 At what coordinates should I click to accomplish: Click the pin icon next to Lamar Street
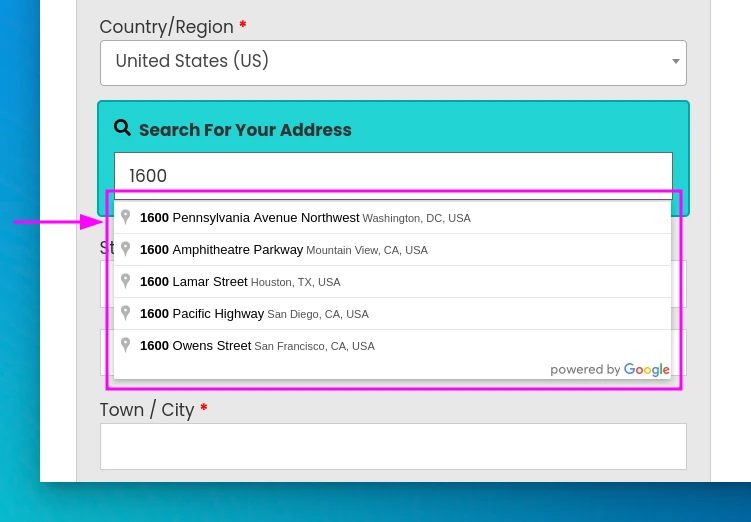[125, 281]
